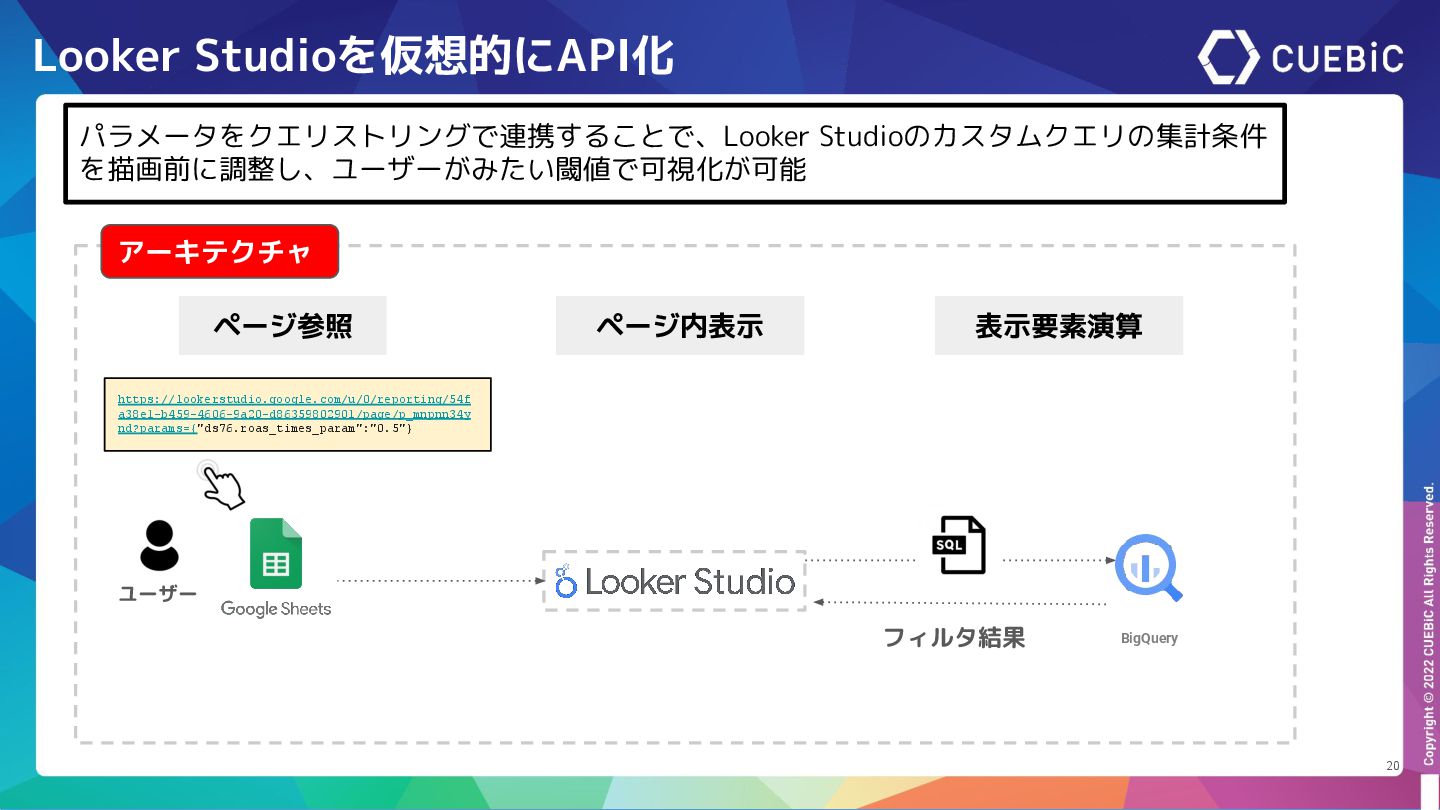Screen dimensions: 1440x810
Task: Click the パラメータ description paragraph box
Action: [x=675, y=153]
